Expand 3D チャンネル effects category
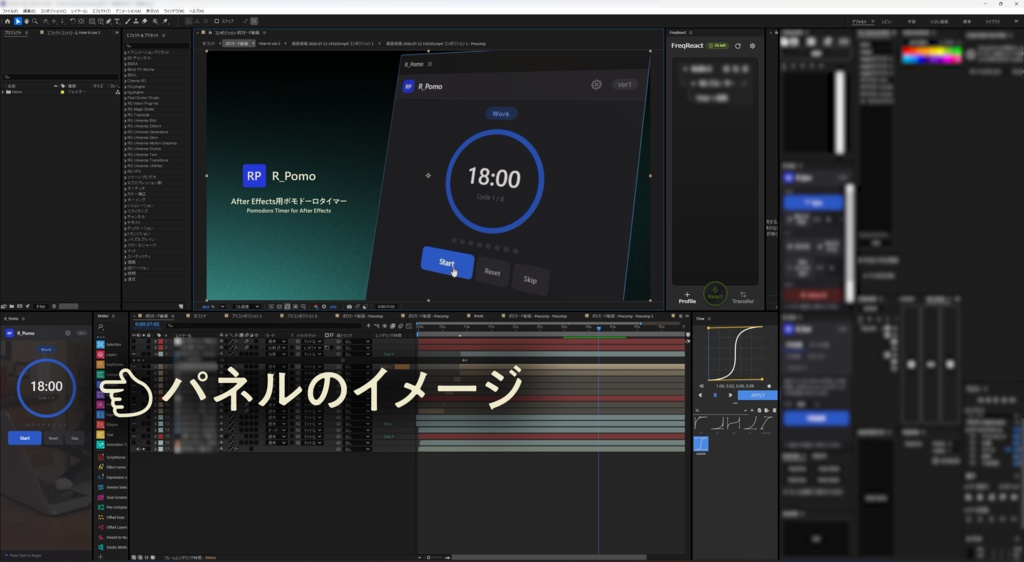Screen dimensions: 1024x562 (125, 58)
